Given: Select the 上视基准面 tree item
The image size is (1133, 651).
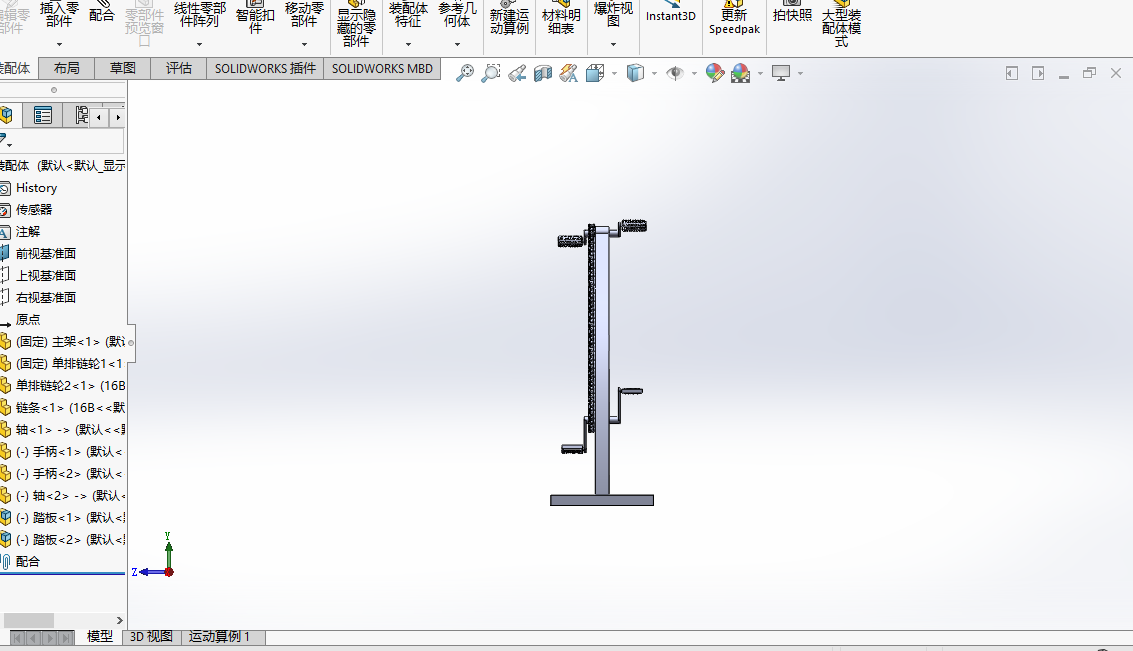Looking at the screenshot, I should [46, 275].
